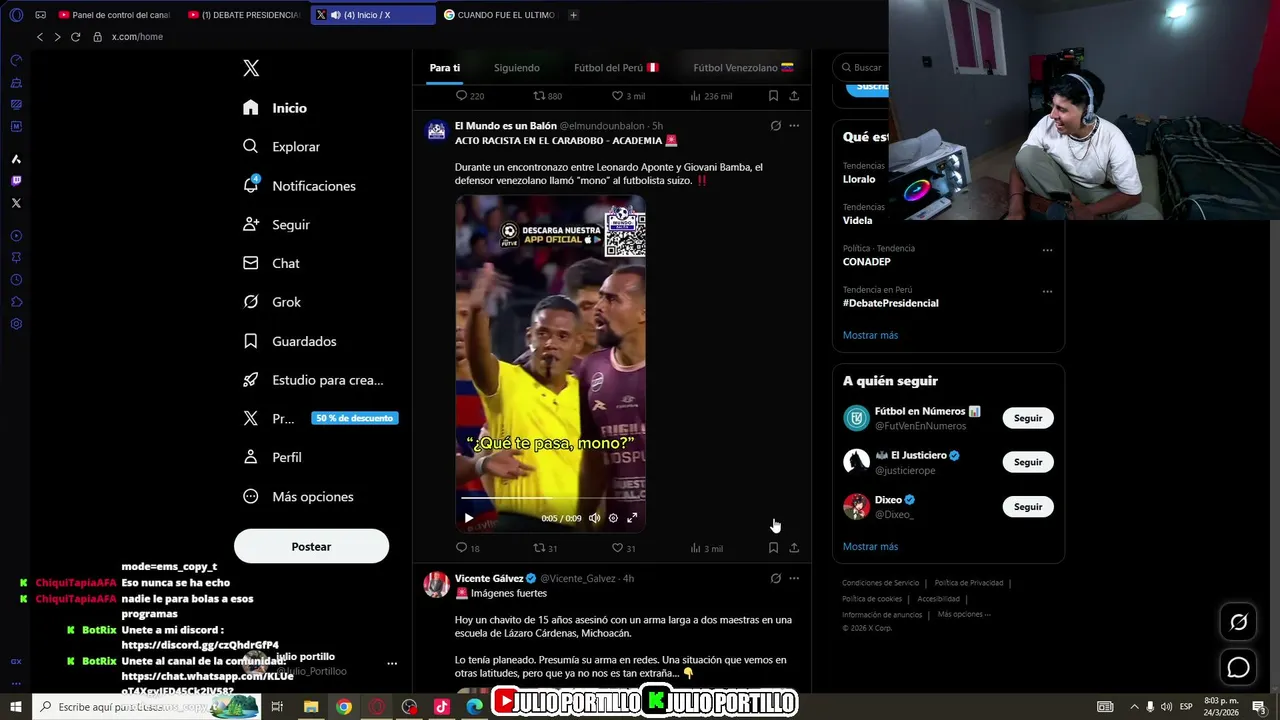Repost El Mundo es un Balón post (31)
The image size is (1280, 720).
pyautogui.click(x=545, y=548)
